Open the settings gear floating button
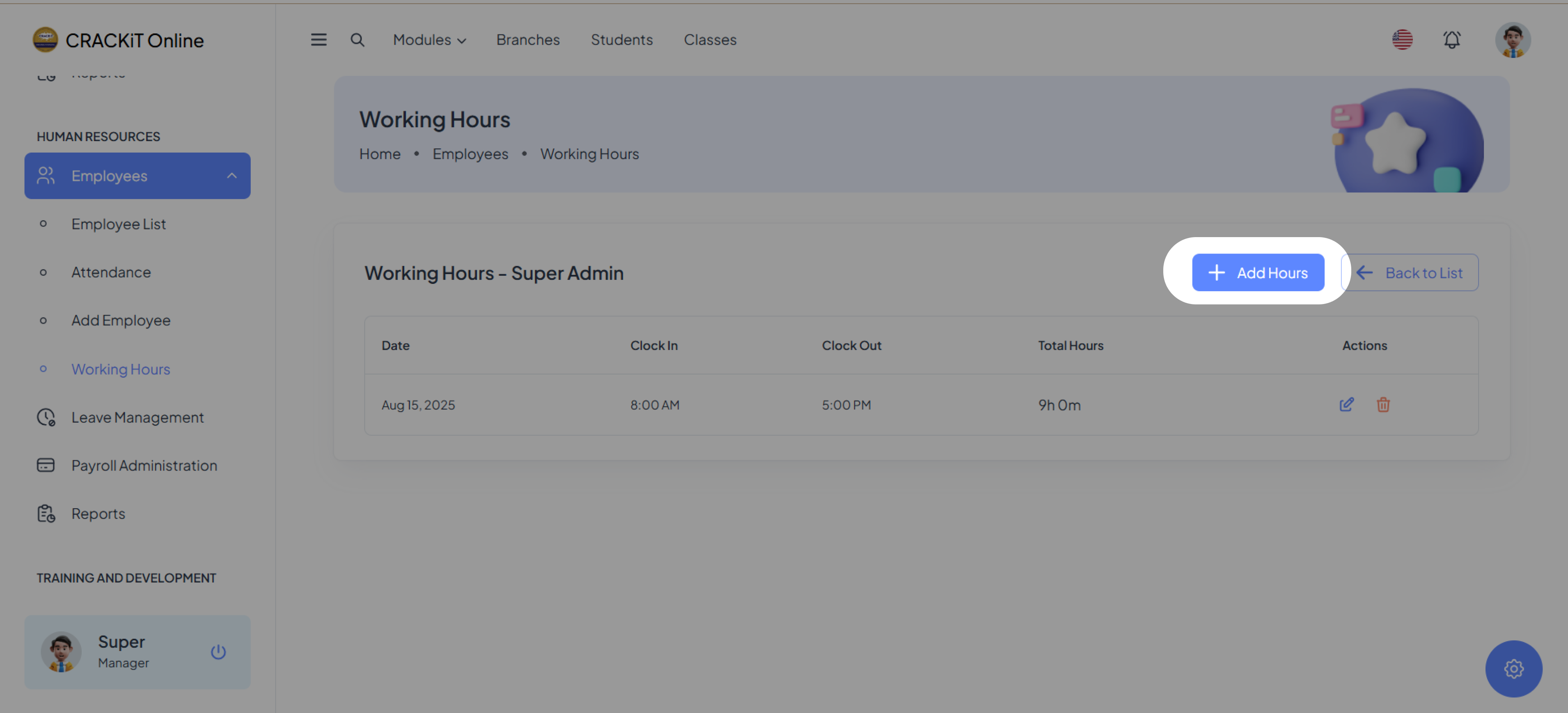The height and width of the screenshot is (713, 1568). [x=1513, y=669]
